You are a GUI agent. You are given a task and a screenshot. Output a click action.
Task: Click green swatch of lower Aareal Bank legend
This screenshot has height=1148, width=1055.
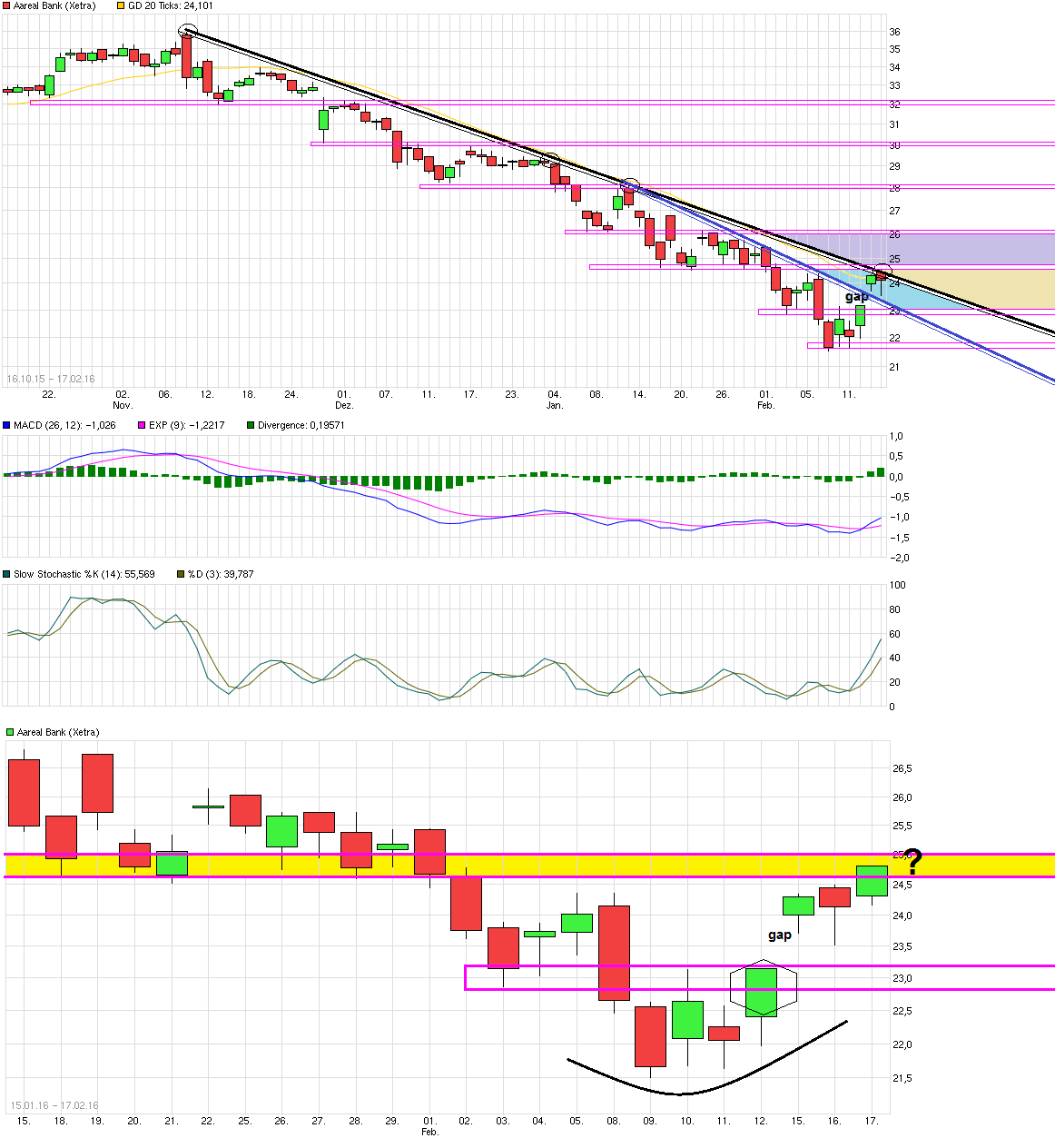[11, 732]
